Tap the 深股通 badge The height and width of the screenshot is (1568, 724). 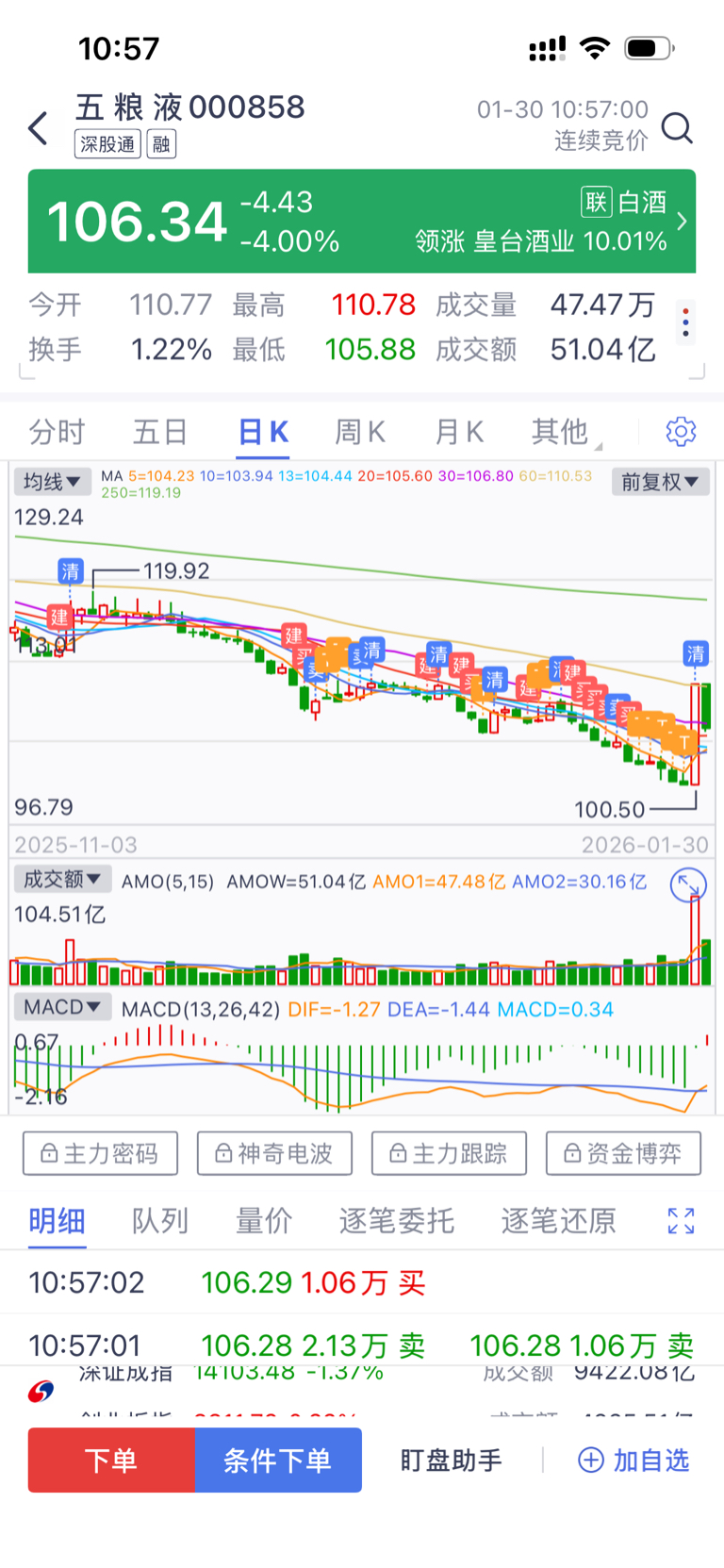tap(107, 144)
